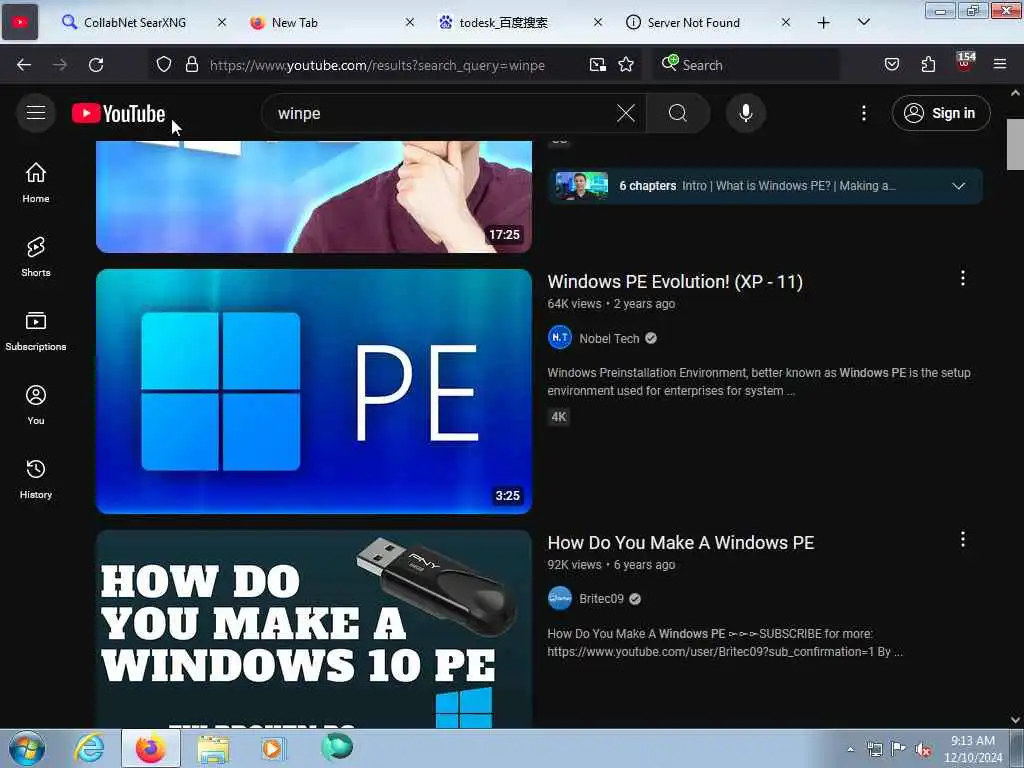Image resolution: width=1024 pixels, height=768 pixels.
Task: Close the CollabNet SearXNG tab
Action: tap(222, 22)
